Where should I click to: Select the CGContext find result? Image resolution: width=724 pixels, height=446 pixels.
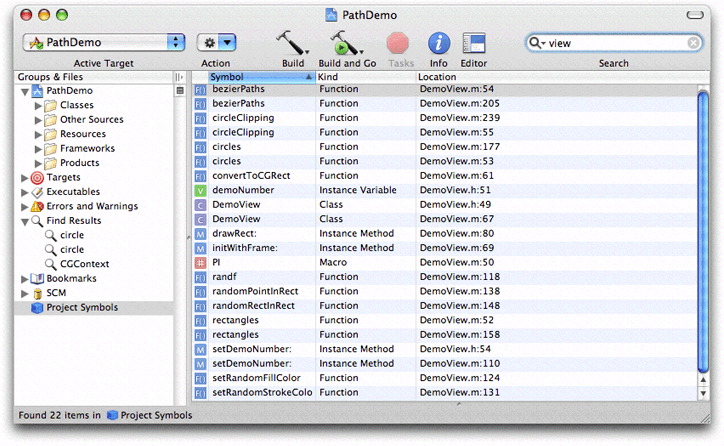(x=84, y=264)
